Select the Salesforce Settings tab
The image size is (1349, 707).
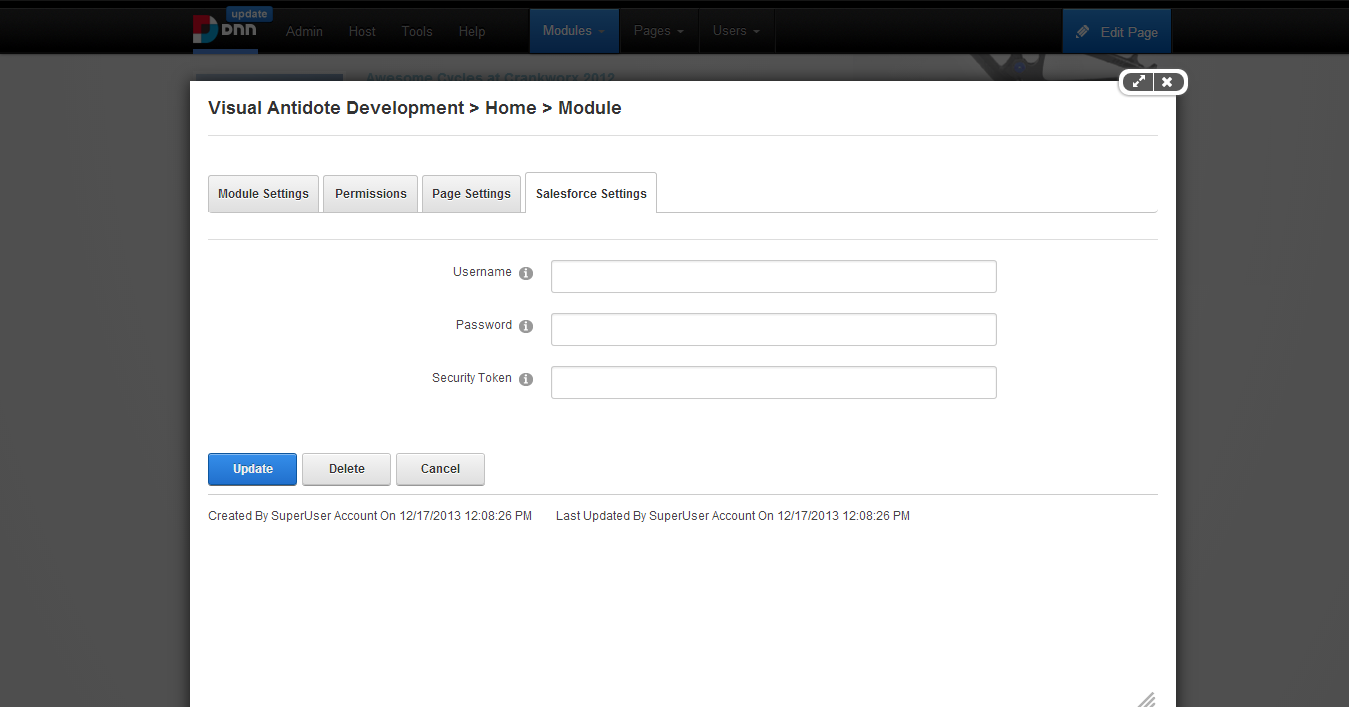tap(591, 193)
